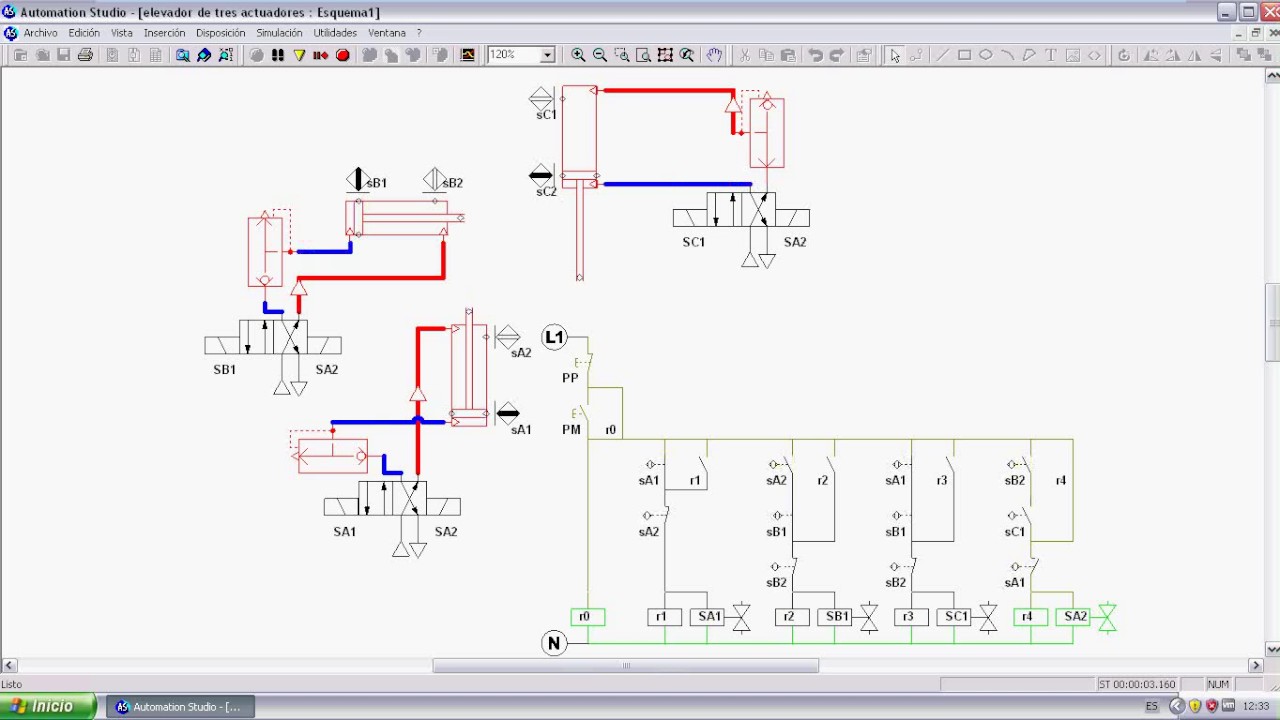Click the N neutral node
Viewport: 1280px width, 720px height.
554,644
